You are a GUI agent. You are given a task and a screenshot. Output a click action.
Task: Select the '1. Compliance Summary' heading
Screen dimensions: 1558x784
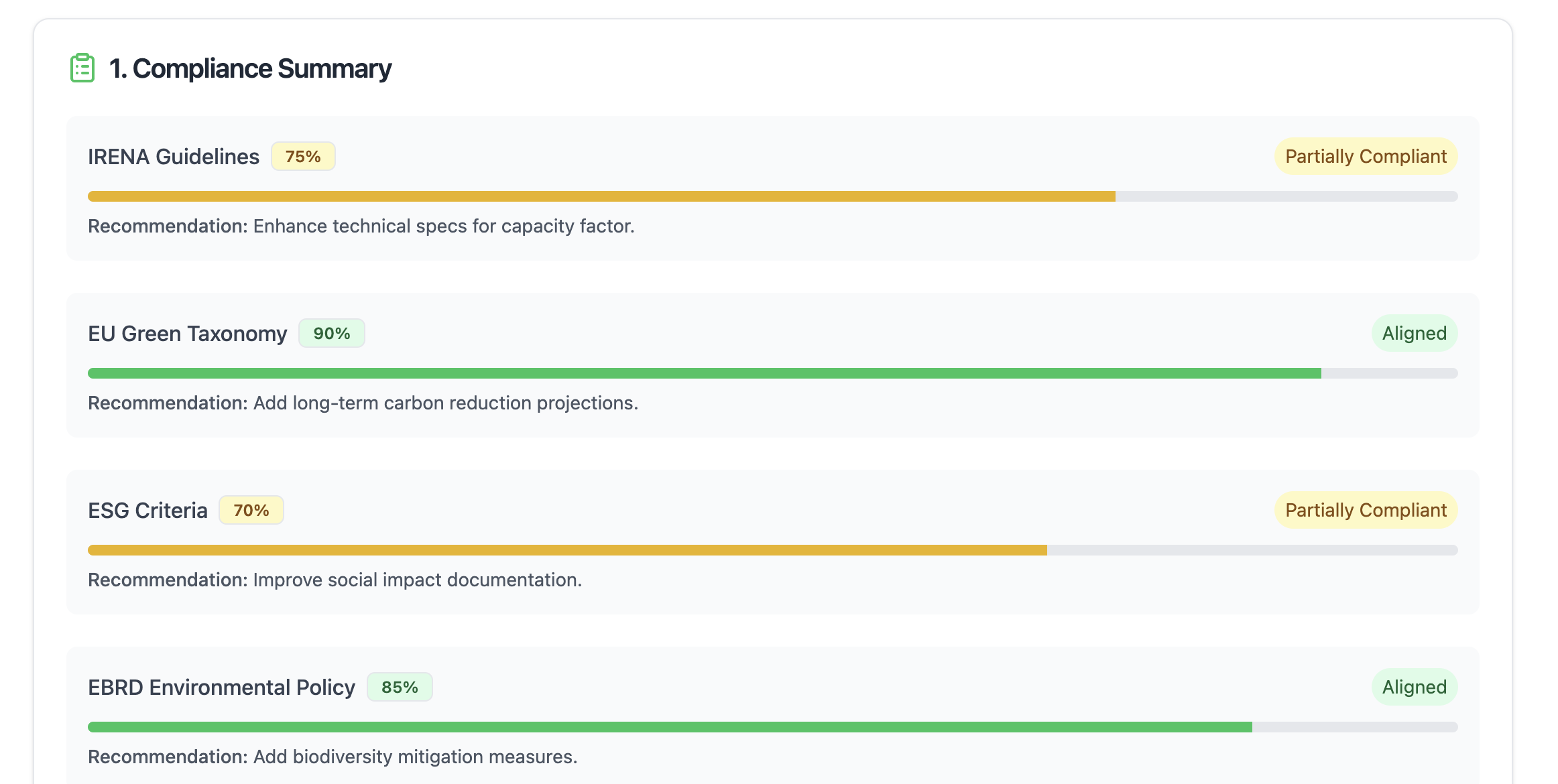tap(250, 68)
